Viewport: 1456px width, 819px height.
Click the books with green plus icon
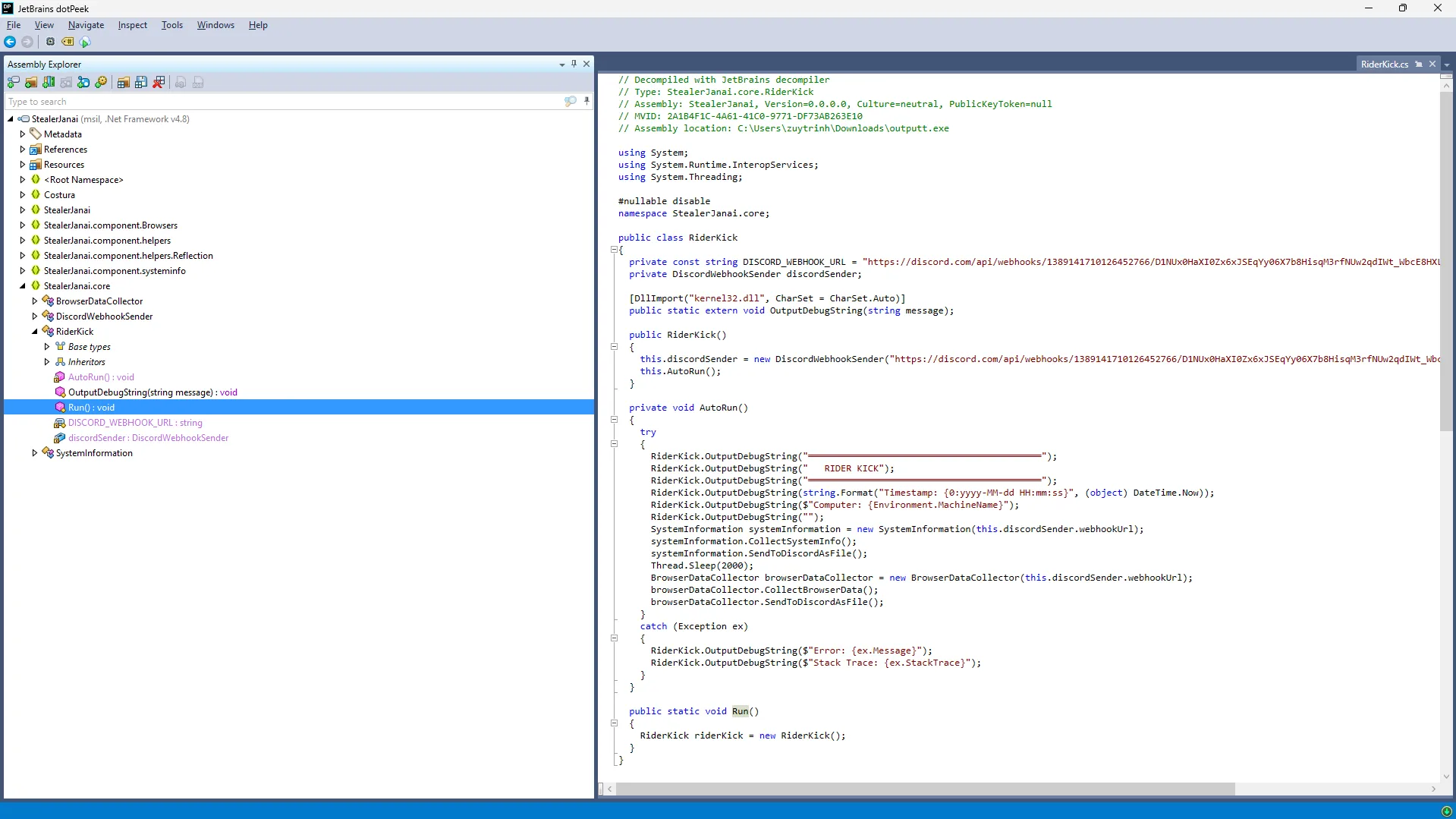tap(49, 82)
